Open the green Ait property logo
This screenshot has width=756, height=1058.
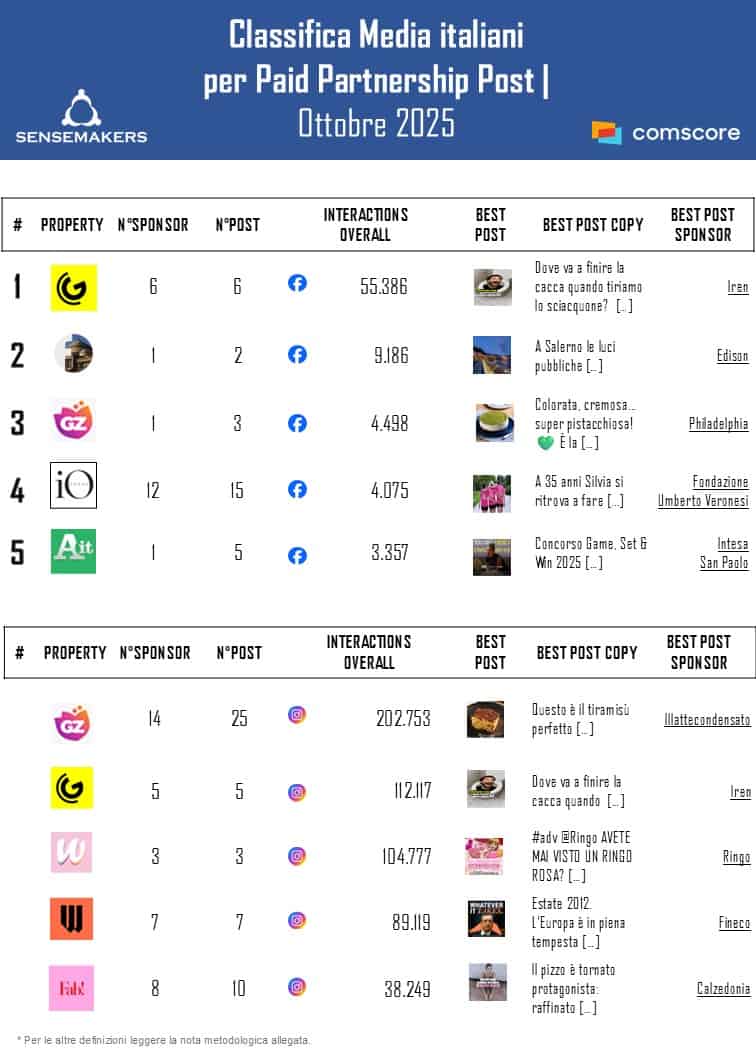[73, 551]
